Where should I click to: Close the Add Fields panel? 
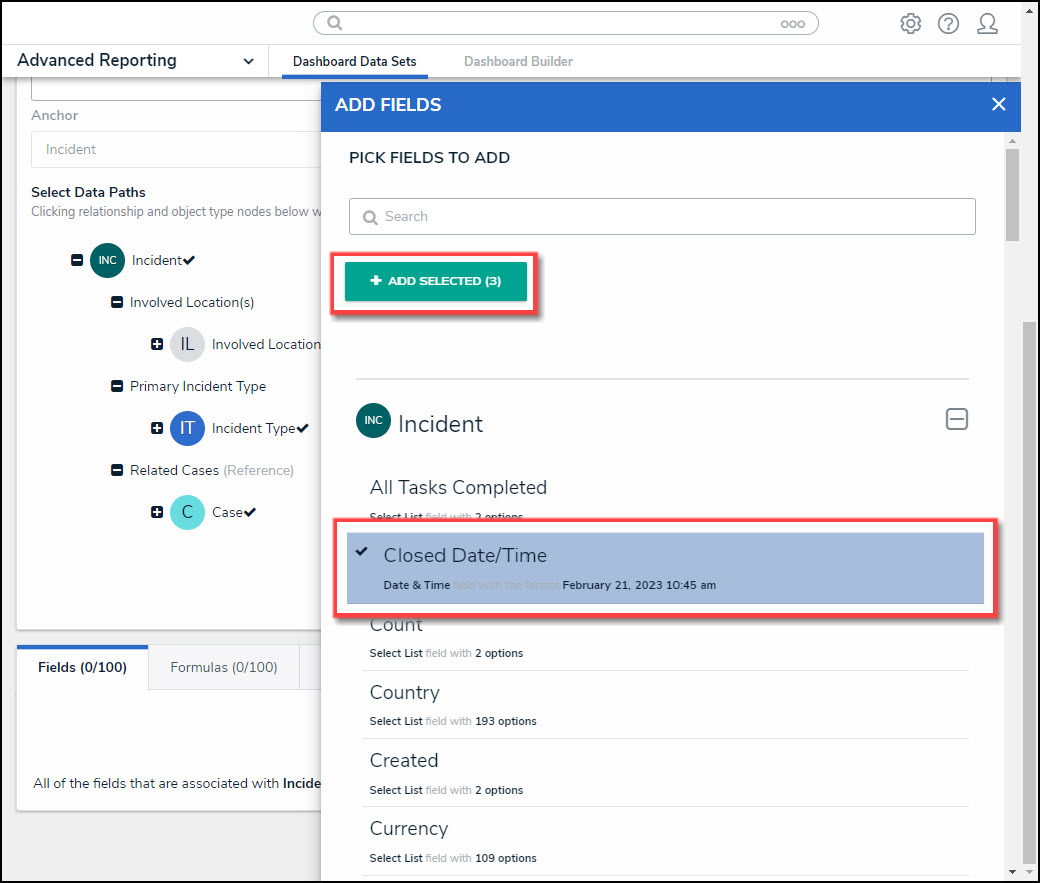tap(998, 105)
